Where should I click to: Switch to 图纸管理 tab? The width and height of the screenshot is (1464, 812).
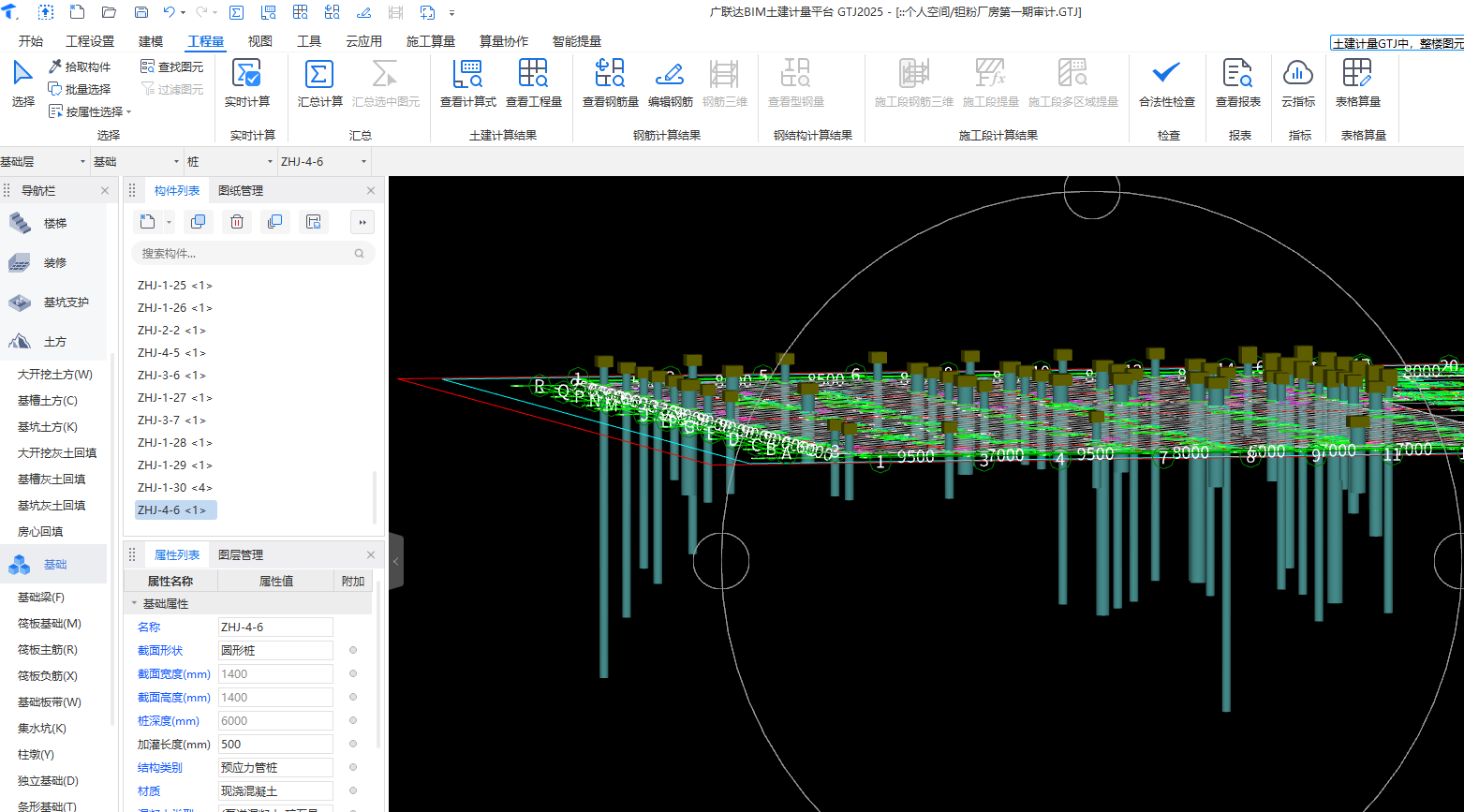pyautogui.click(x=241, y=190)
